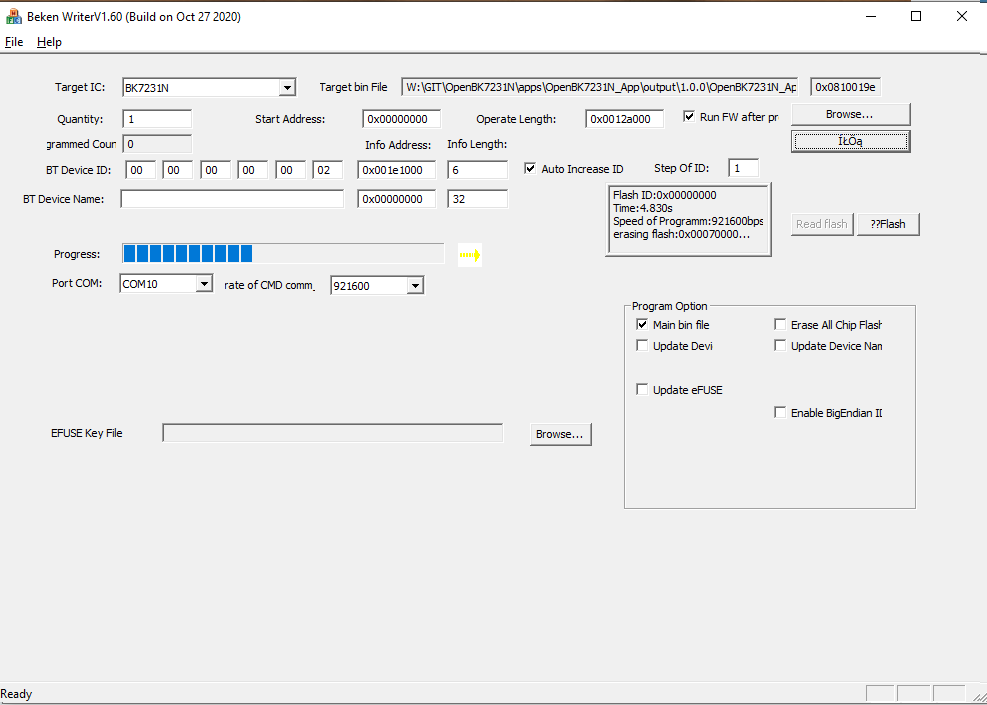Image resolution: width=987 pixels, height=705 pixels.
Task: Click the first BT Device ID byte field
Action: (140, 169)
